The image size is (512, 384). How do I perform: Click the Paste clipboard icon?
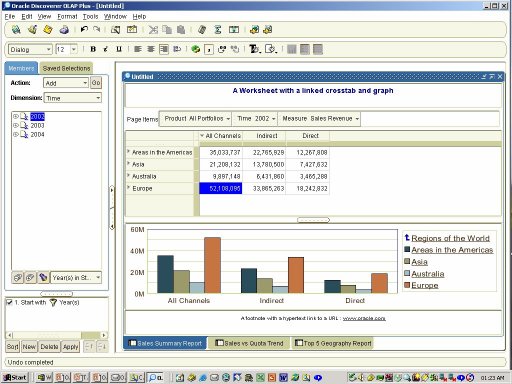[181, 30]
